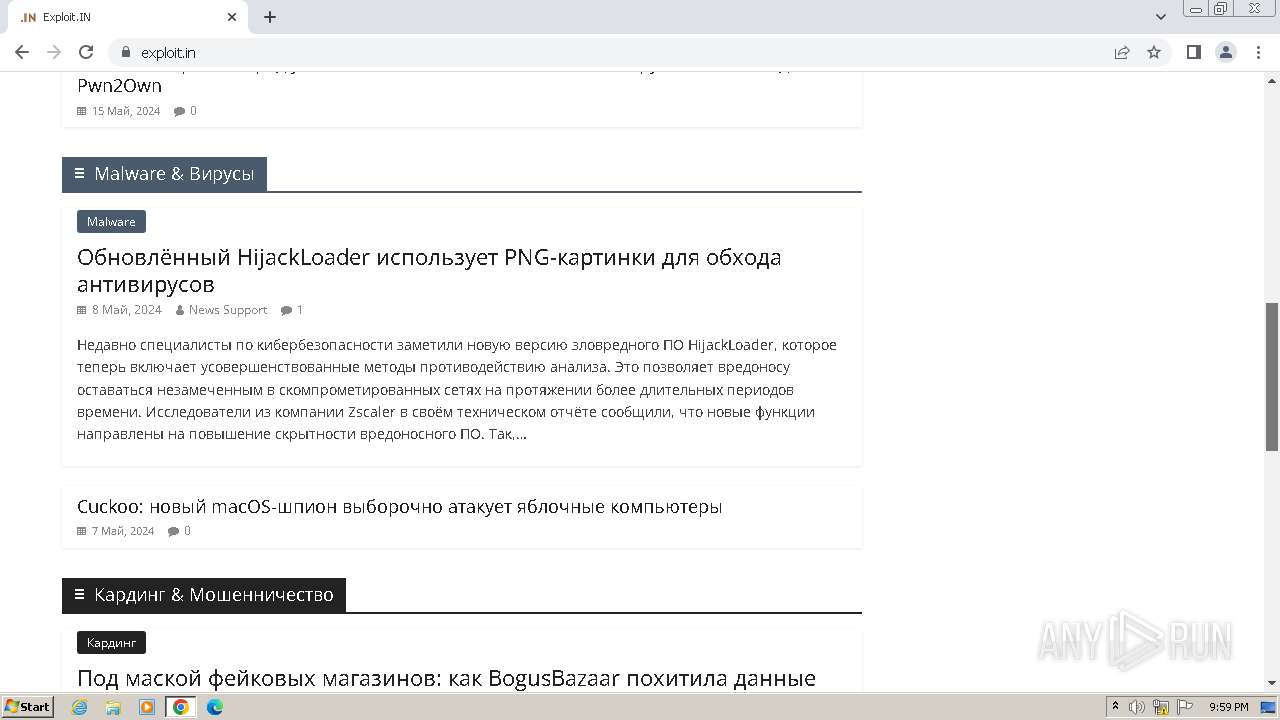Open the Cuckoo macOS spy article
Viewport: 1280px width, 720px height.
(399, 506)
